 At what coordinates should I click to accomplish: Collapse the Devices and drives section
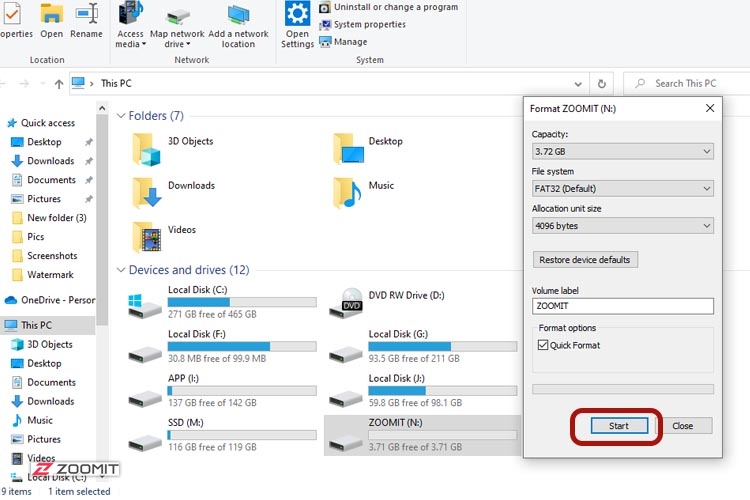tap(122, 270)
